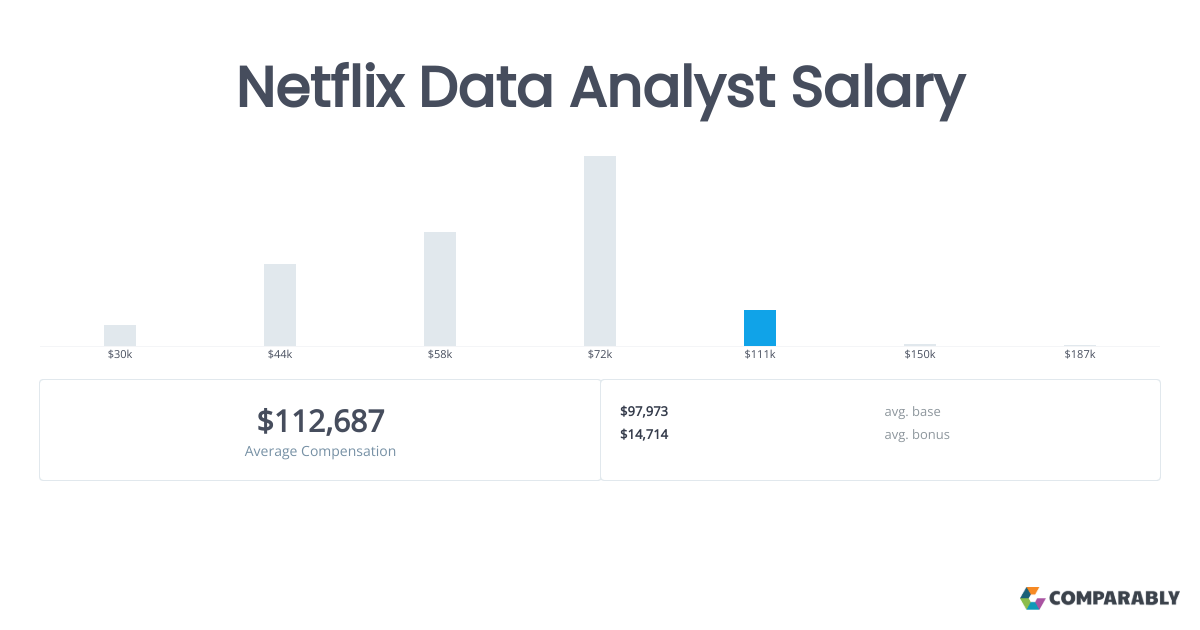1200x630 pixels.
Task: Click the $150k axis label
Action: [920, 355]
